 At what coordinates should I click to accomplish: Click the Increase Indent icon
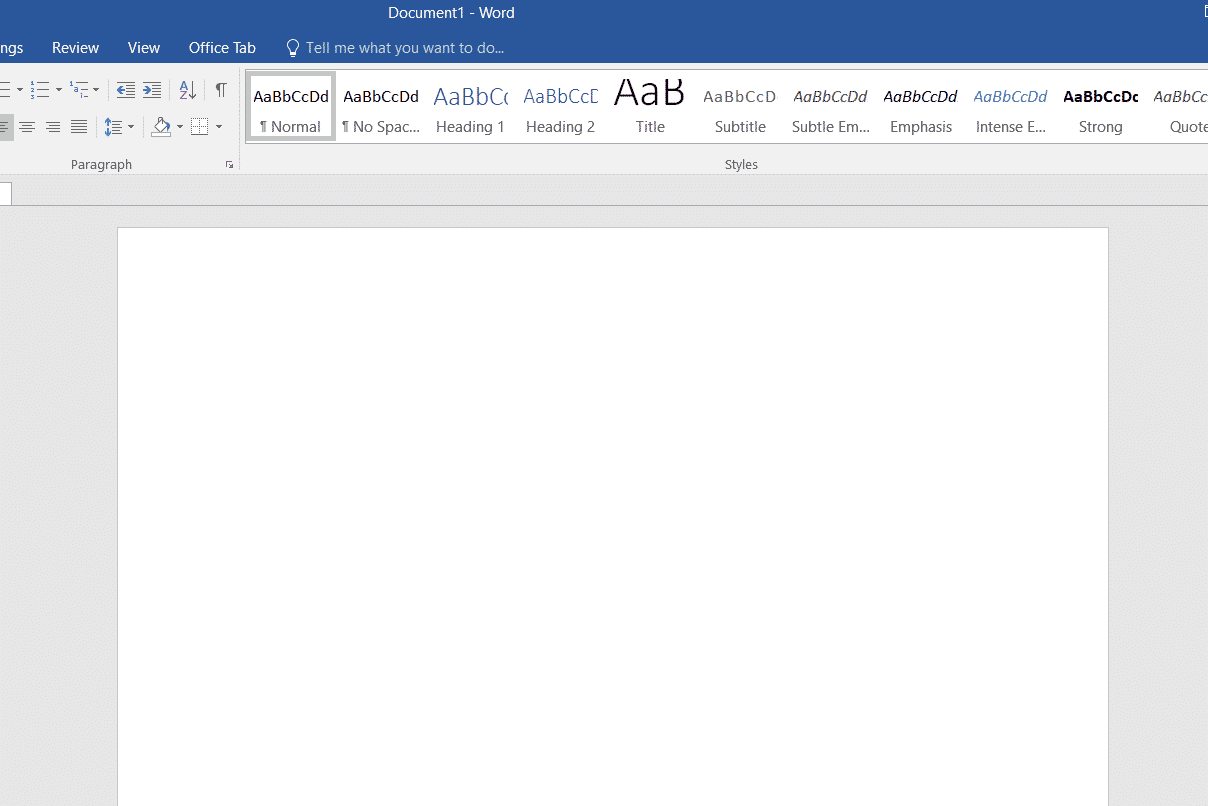pyautogui.click(x=151, y=90)
